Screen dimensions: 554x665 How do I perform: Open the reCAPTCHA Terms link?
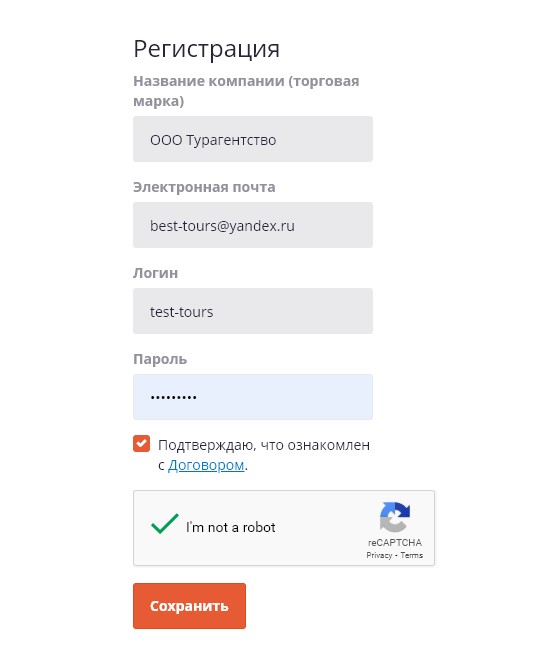pos(411,555)
